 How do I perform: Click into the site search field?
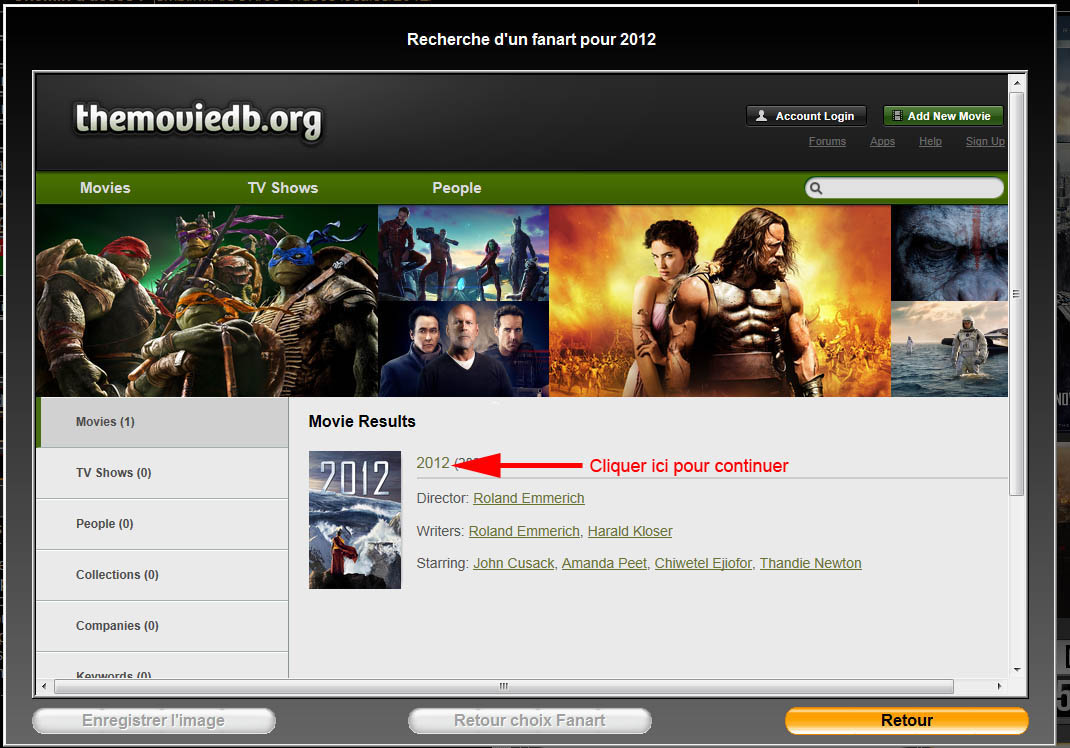pyautogui.click(x=904, y=188)
